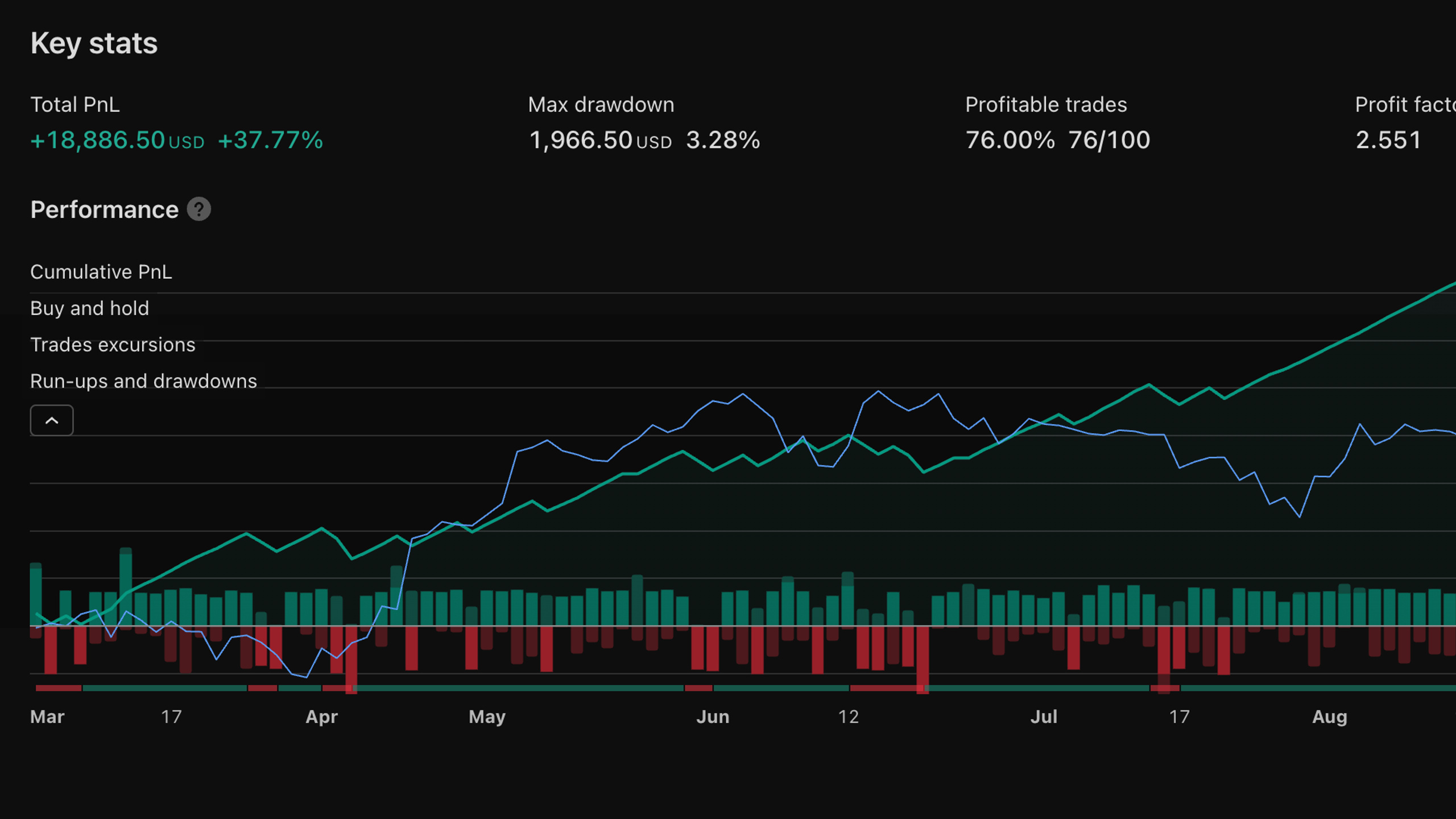
Task: Click the Max drawdown label
Action: click(601, 105)
